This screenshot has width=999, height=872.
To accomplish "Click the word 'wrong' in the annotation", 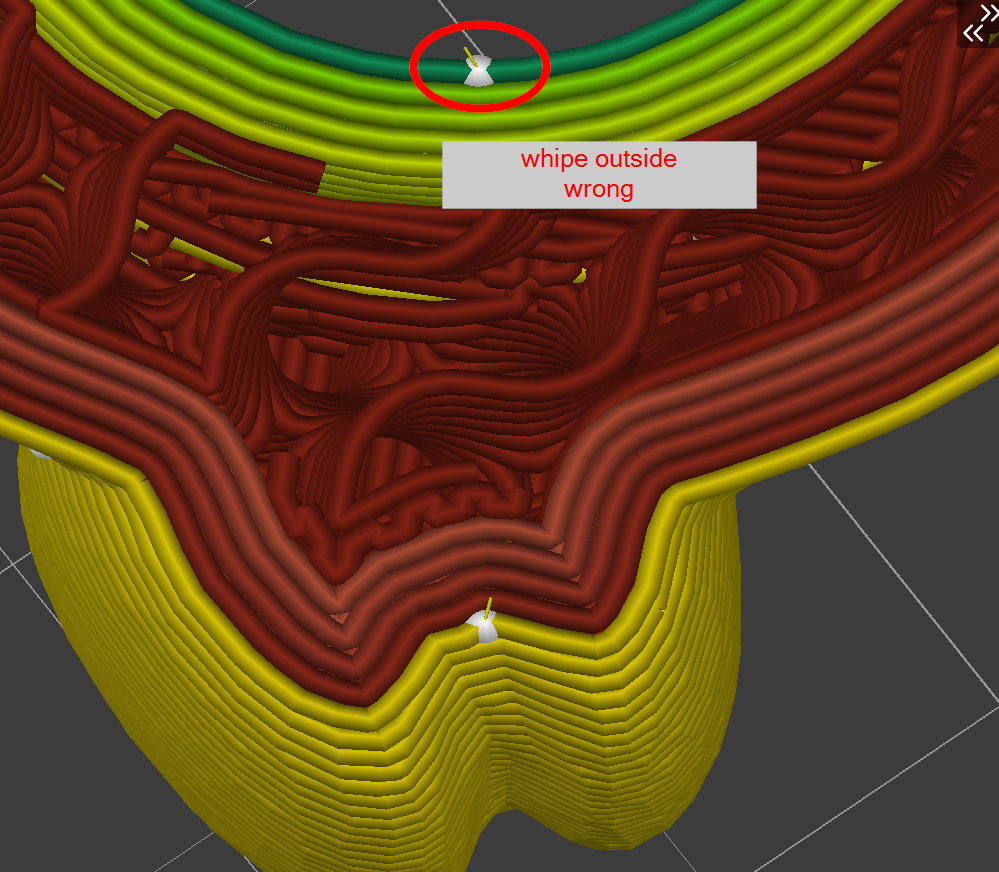I will [x=598, y=188].
